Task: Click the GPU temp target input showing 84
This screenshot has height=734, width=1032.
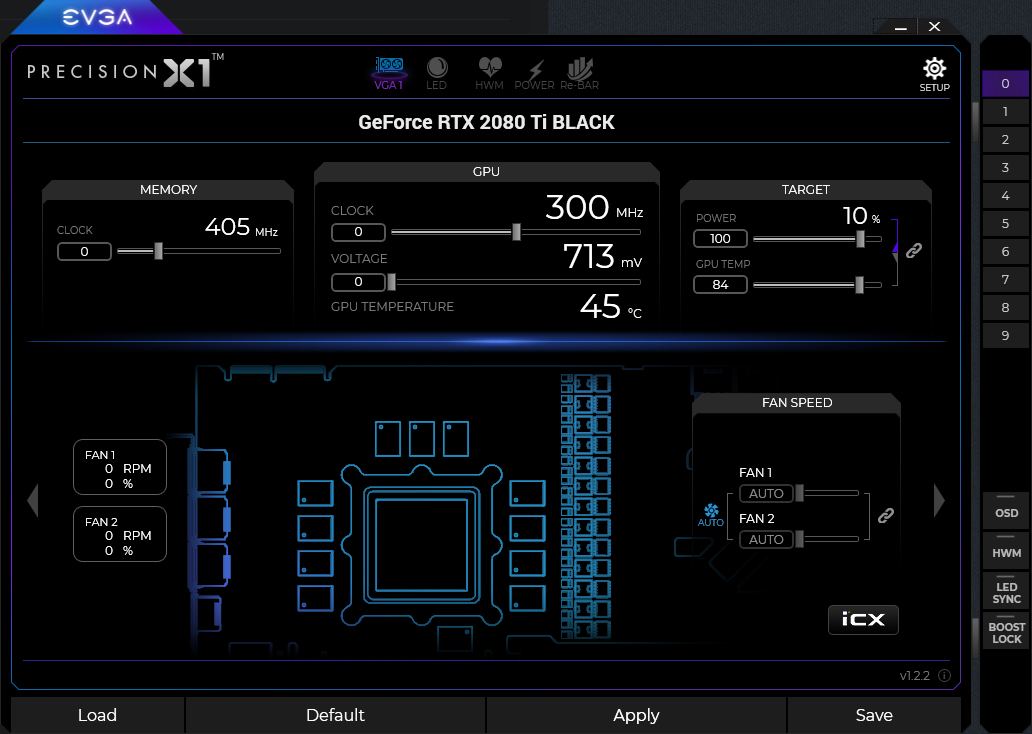Action: 720,284
